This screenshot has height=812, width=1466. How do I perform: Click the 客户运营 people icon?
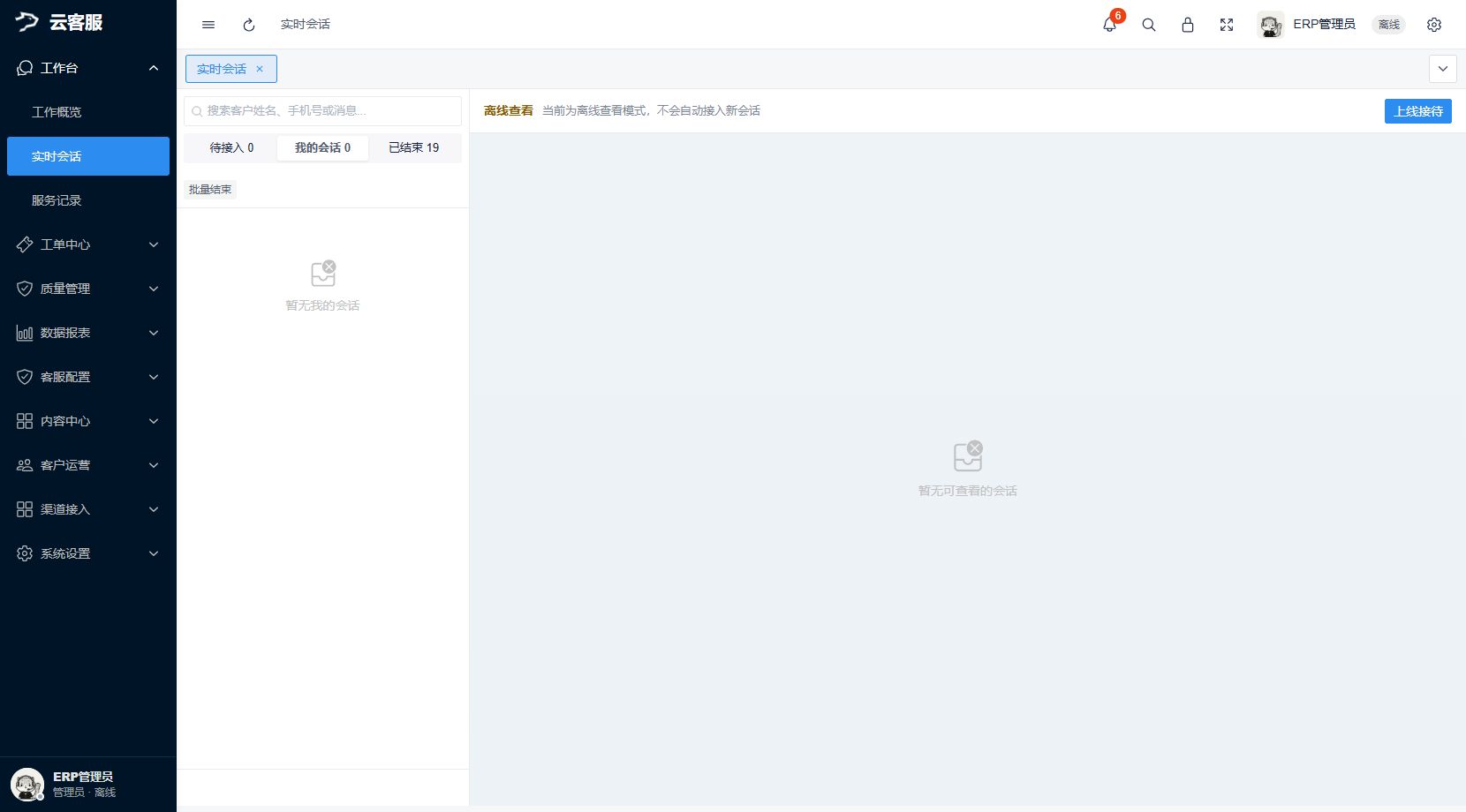point(25,465)
